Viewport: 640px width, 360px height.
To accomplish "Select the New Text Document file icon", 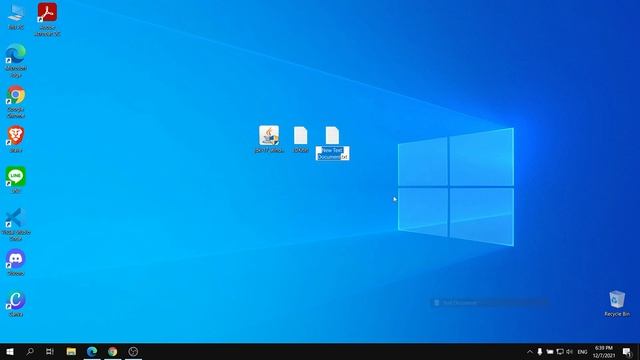I will (332, 135).
